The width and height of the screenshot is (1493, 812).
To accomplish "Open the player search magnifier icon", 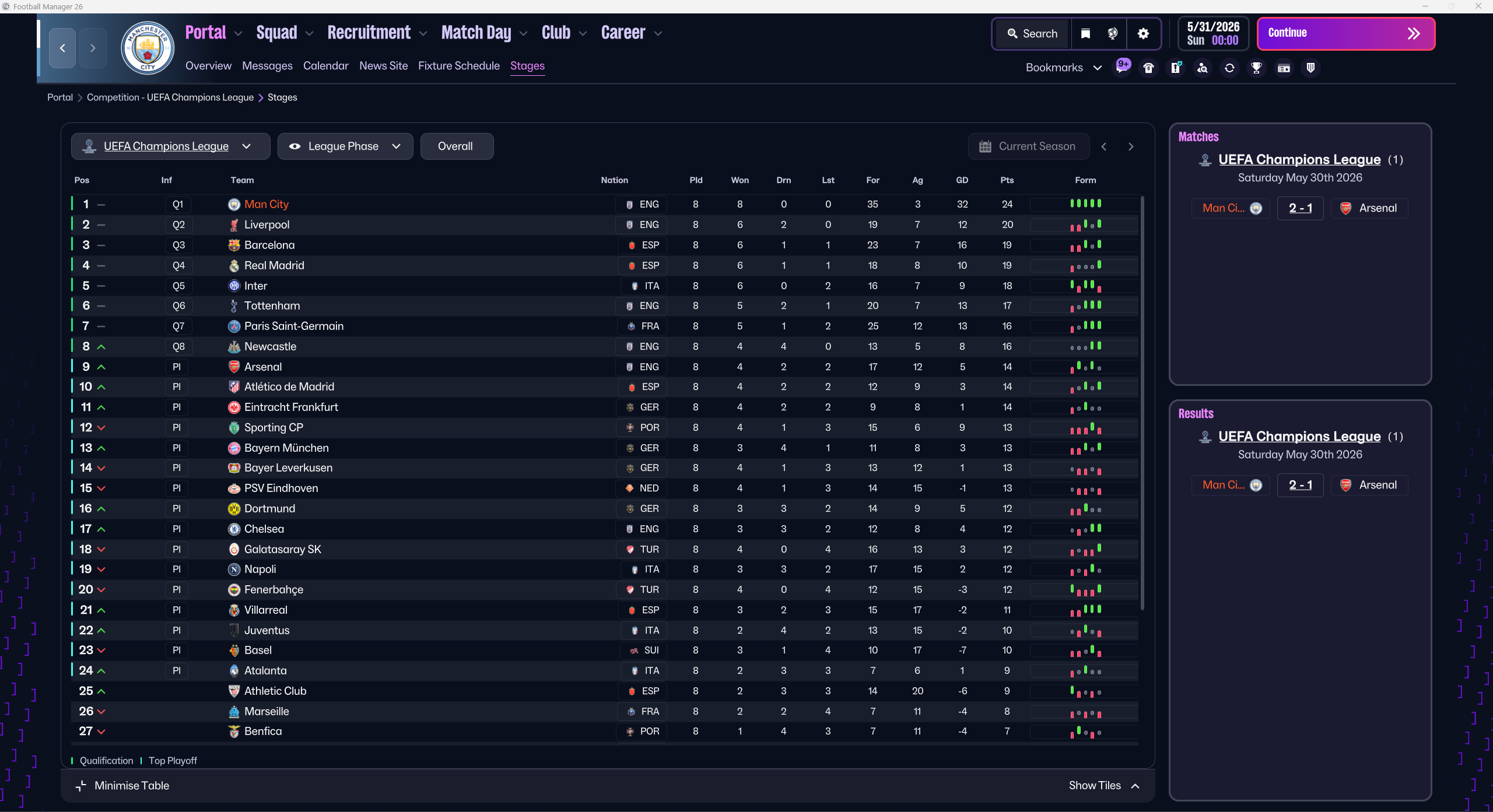I will (1203, 68).
